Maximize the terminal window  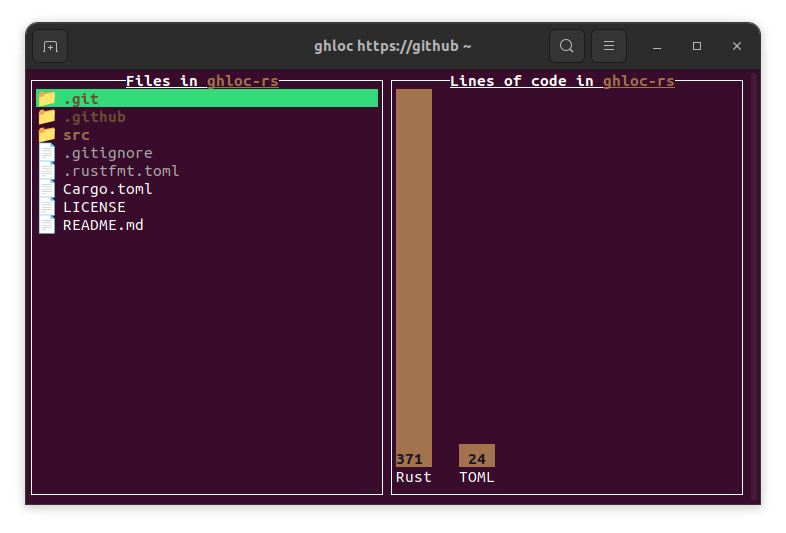click(697, 46)
